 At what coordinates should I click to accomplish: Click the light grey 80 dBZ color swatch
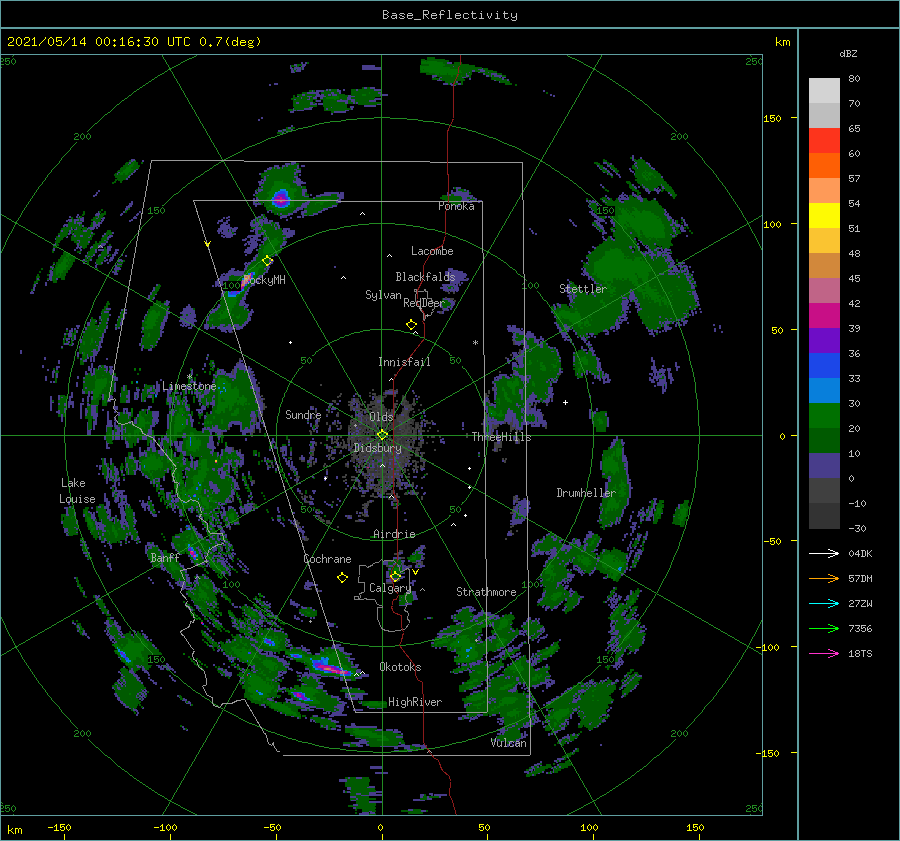pos(824,91)
